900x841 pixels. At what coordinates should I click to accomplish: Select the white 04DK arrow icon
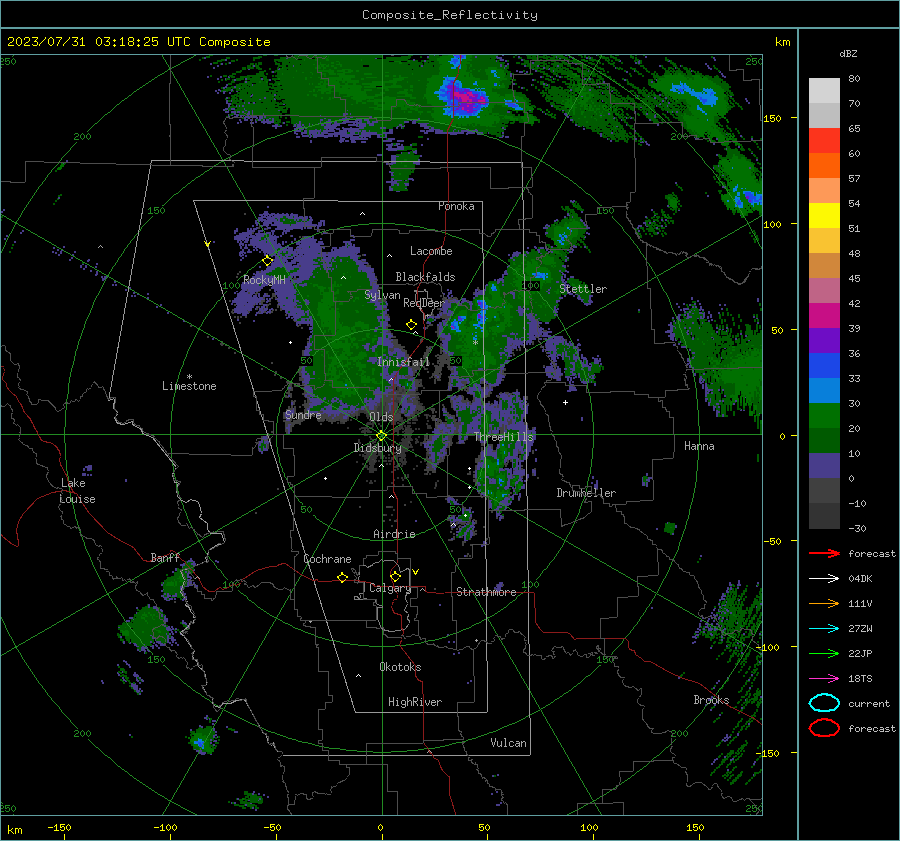(824, 579)
